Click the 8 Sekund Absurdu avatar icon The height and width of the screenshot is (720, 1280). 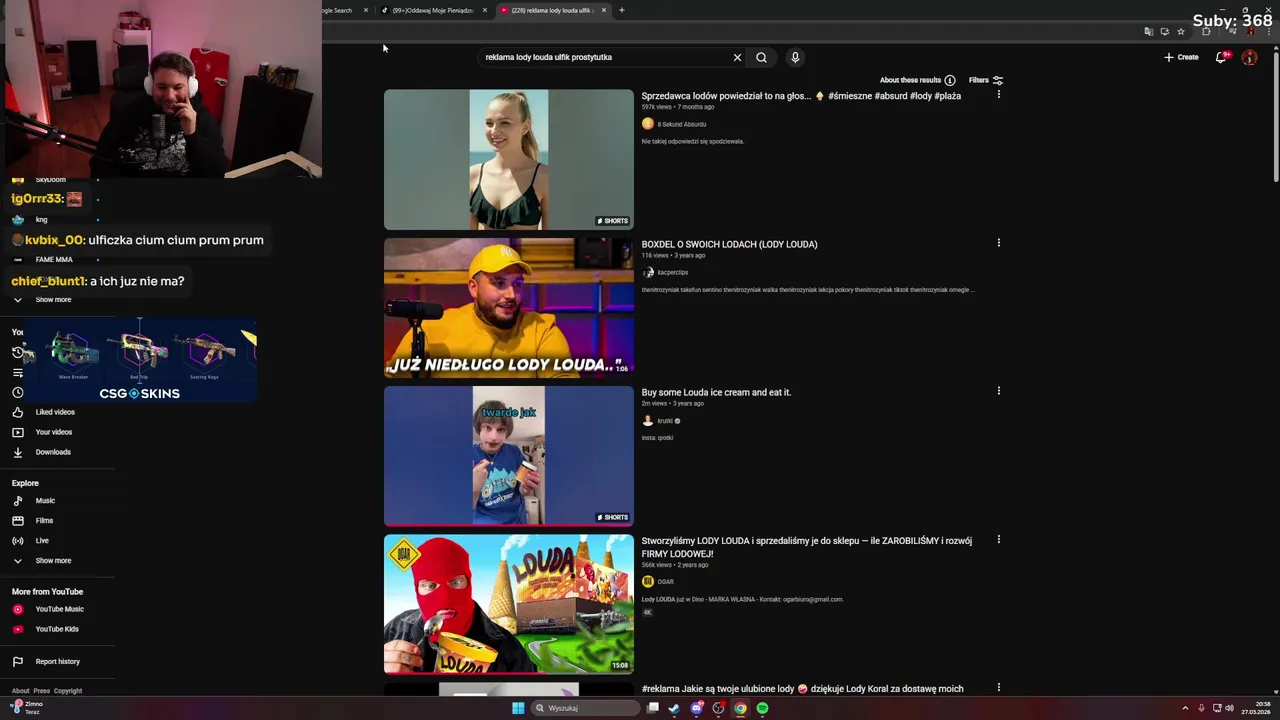point(647,124)
